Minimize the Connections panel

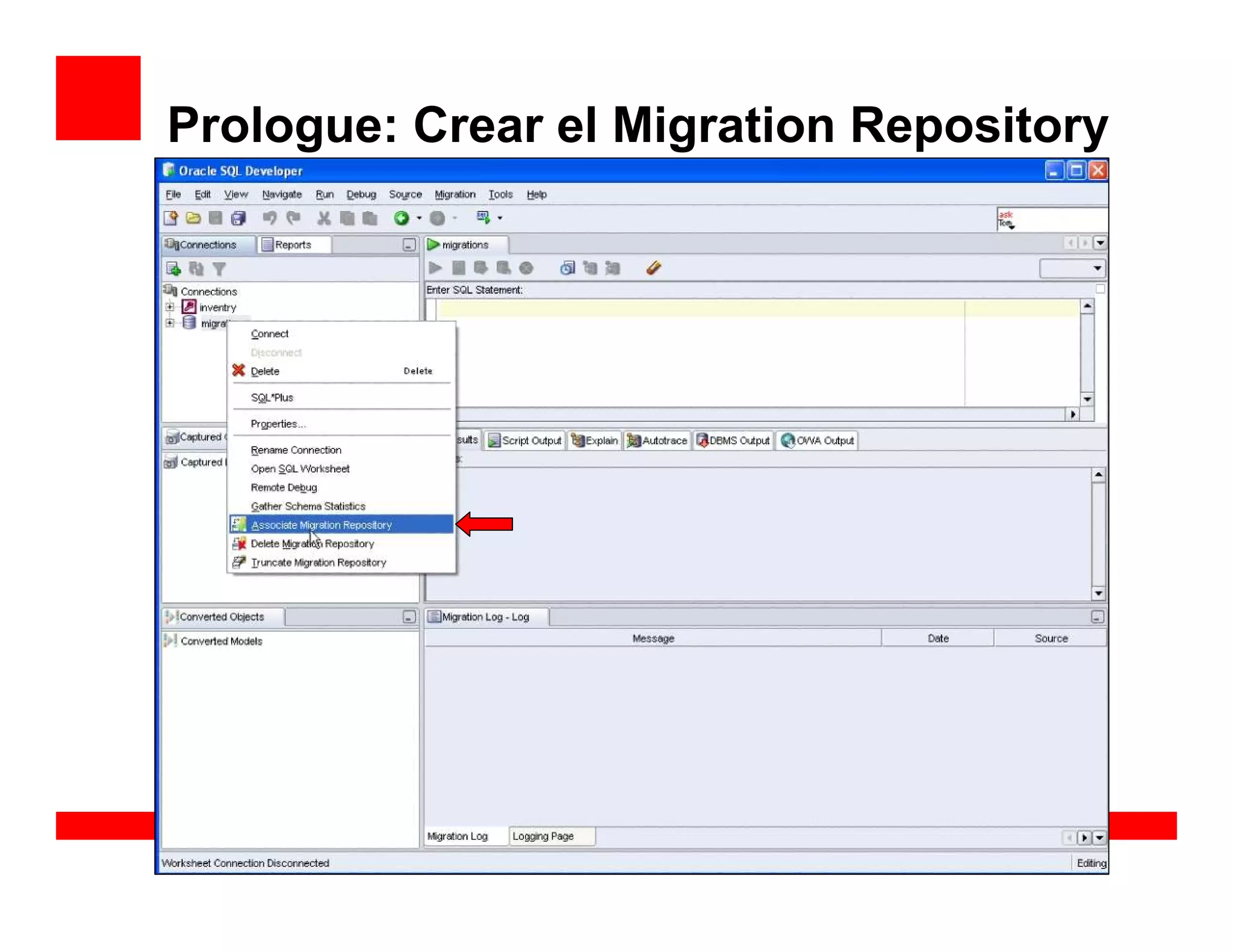click(409, 245)
